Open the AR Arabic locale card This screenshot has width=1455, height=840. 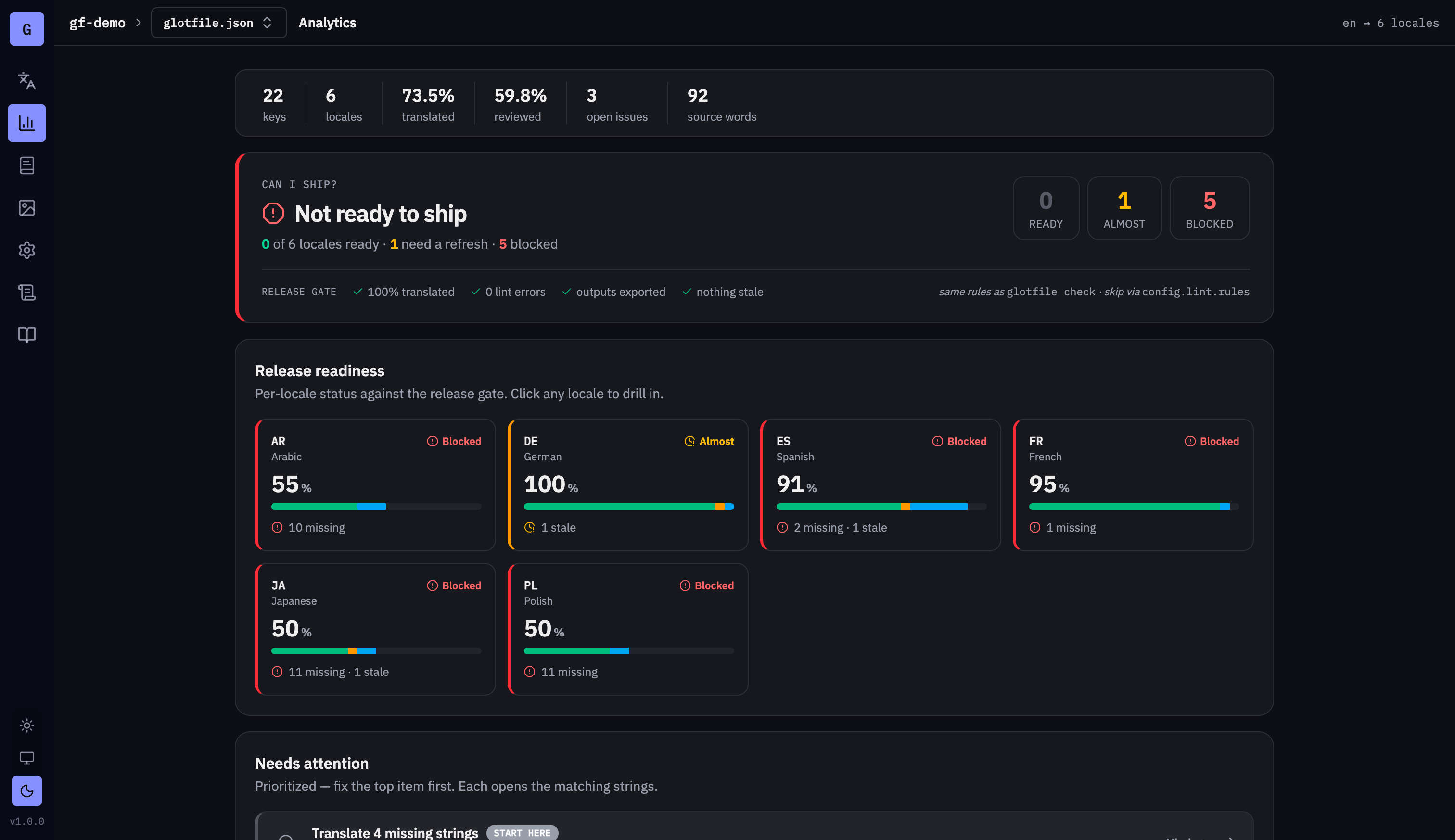pyautogui.click(x=376, y=485)
